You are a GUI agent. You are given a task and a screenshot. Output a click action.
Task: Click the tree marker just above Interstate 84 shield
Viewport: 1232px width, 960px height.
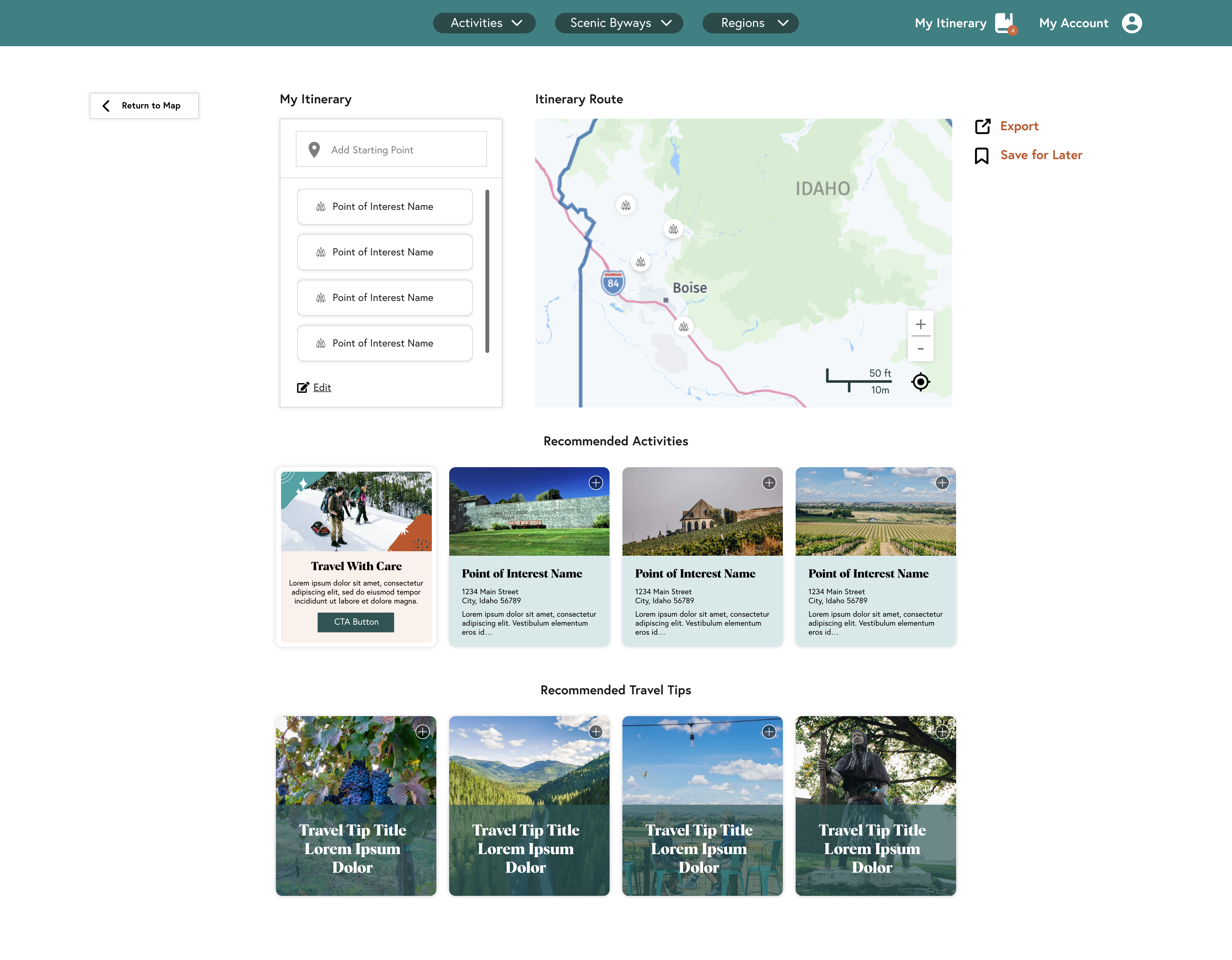pyautogui.click(x=640, y=262)
